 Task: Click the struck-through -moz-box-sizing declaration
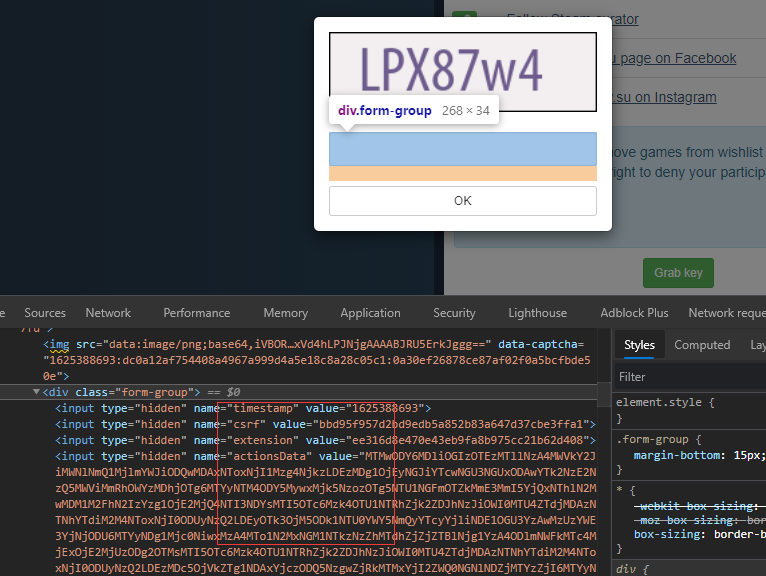pos(699,520)
